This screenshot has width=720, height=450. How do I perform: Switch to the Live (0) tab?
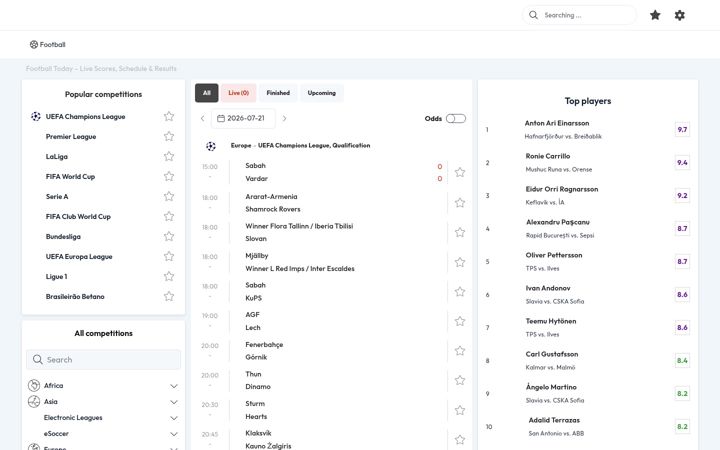(x=238, y=93)
